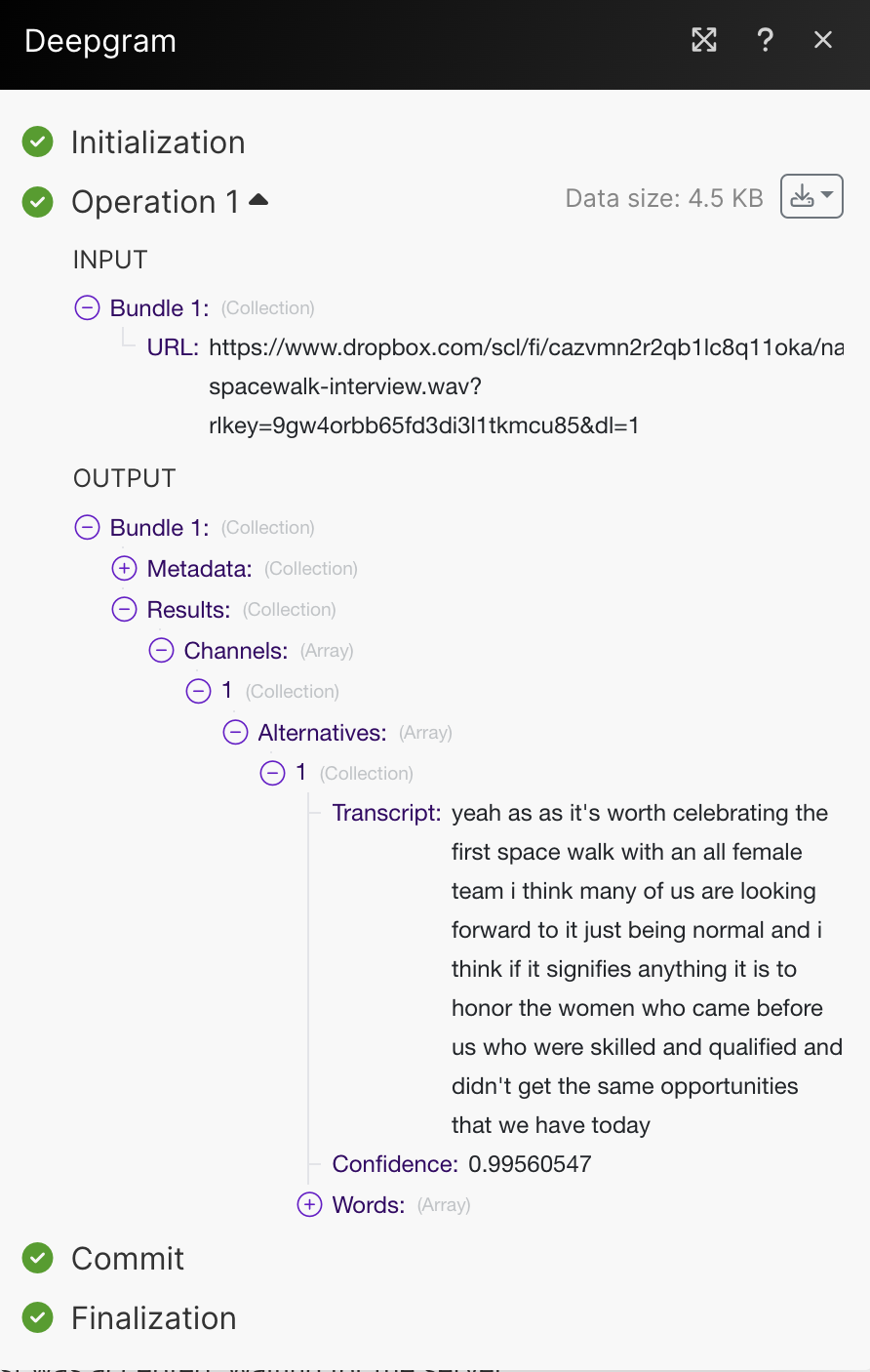This screenshot has height=1372, width=870.
Task: Collapse the Alternatives array
Action: 235,733
